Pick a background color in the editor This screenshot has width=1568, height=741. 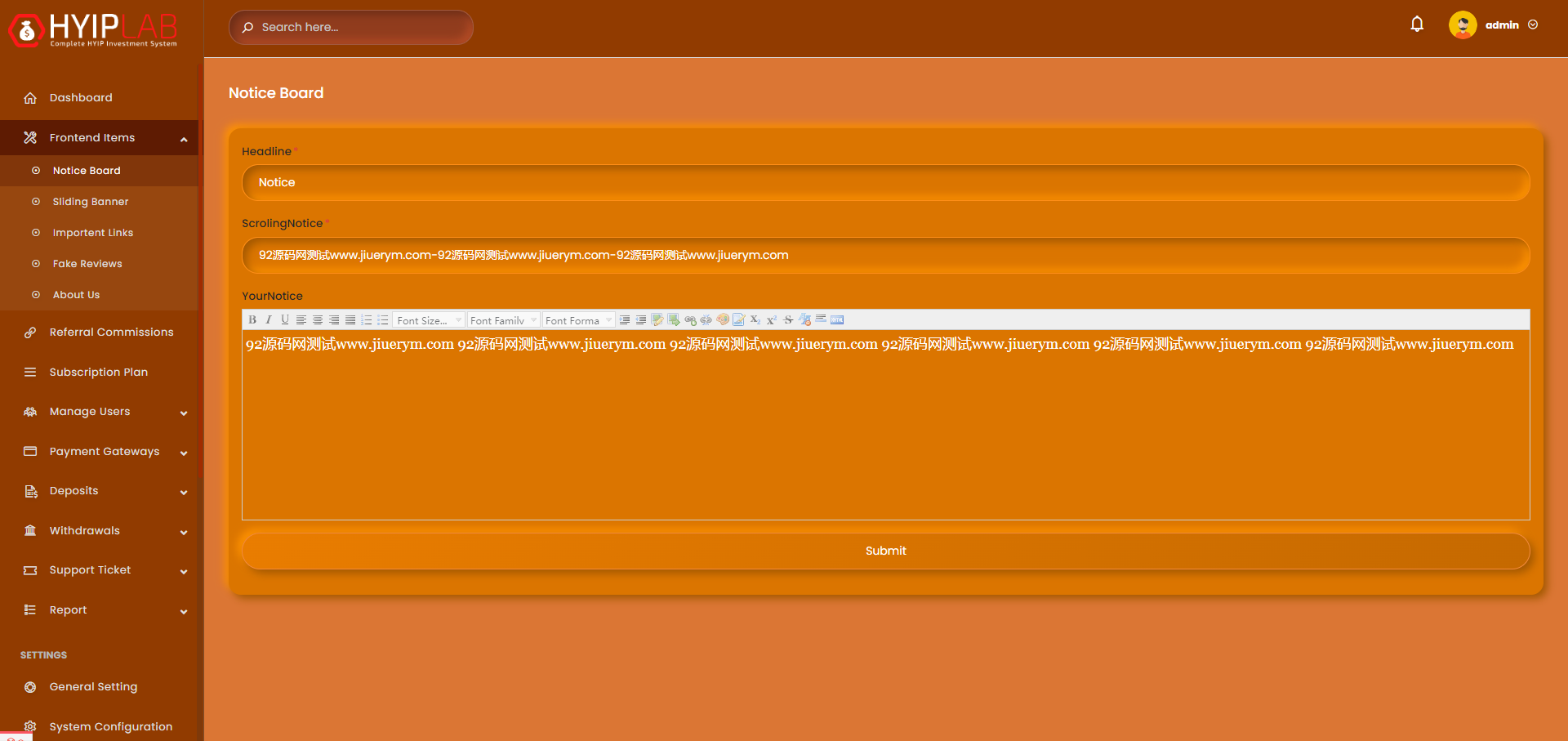(739, 320)
